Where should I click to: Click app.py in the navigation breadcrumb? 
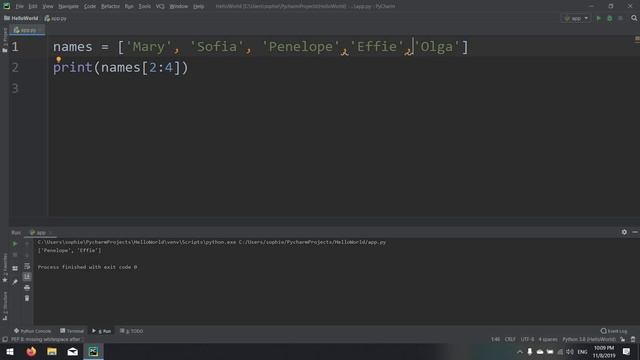(x=56, y=18)
